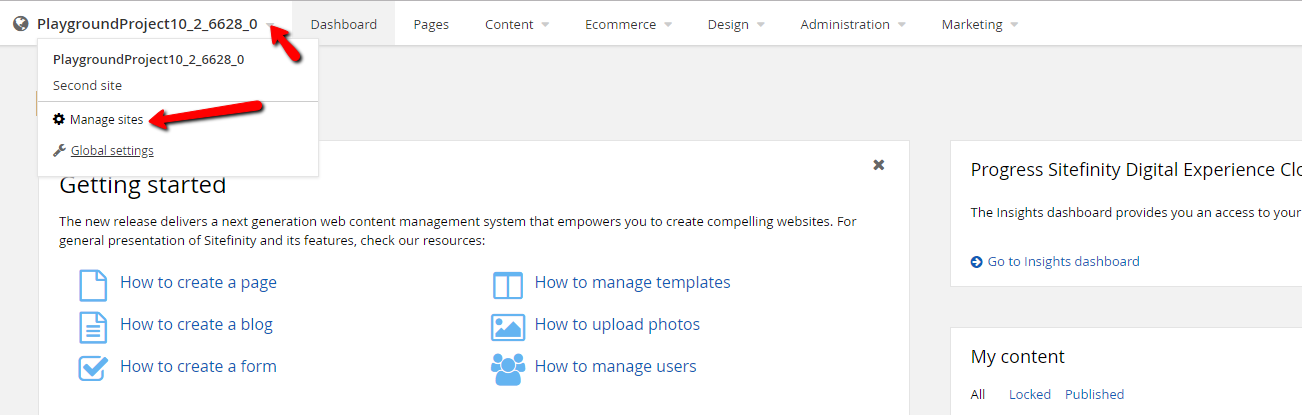Open the Ecommerce dropdown menu
The width and height of the screenshot is (1302, 415).
tap(628, 24)
